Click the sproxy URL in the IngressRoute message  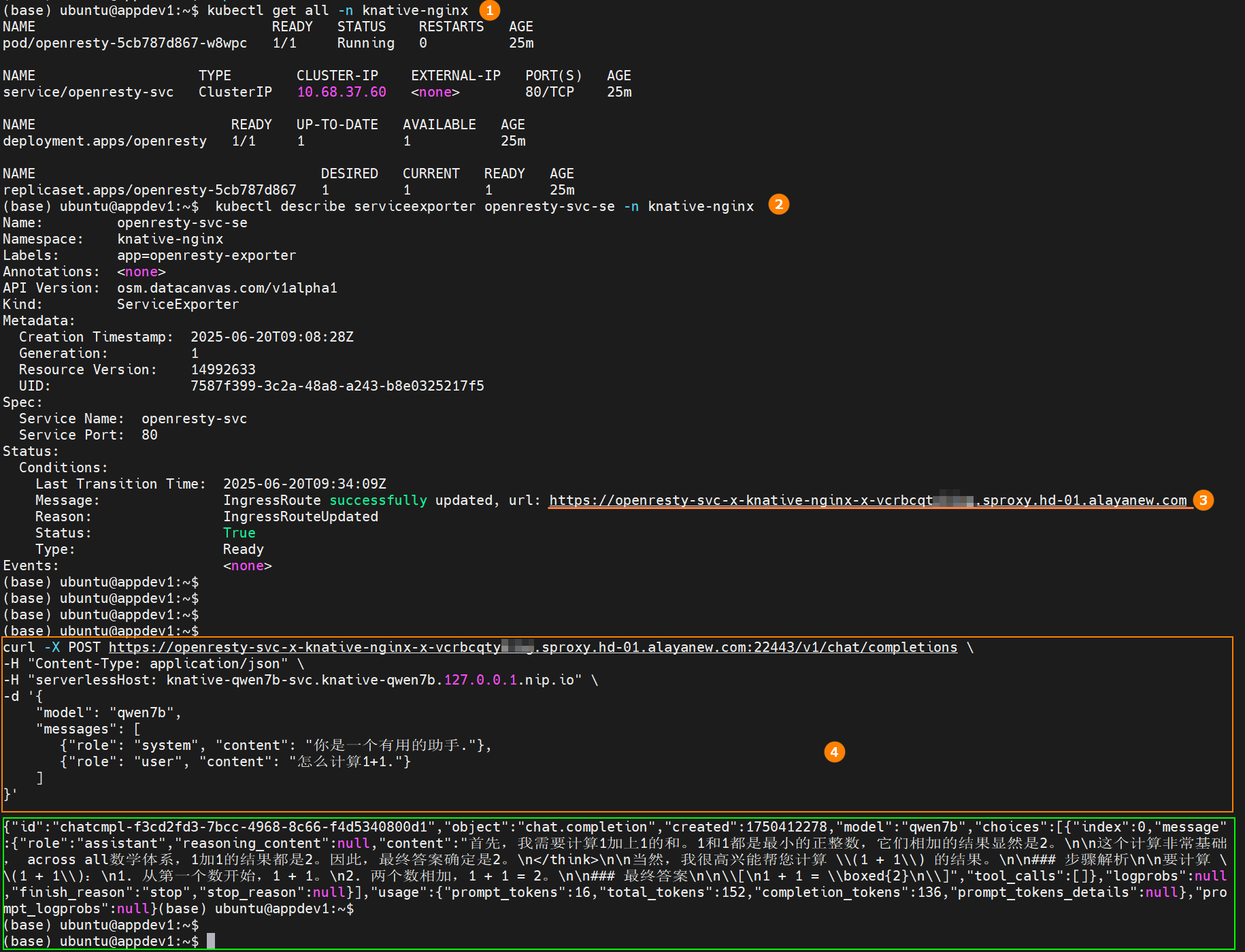(x=868, y=500)
